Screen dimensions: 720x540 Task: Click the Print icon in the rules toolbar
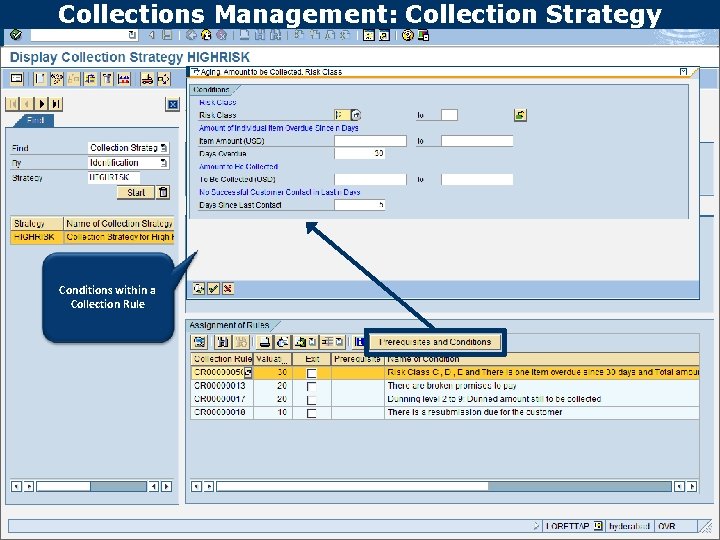click(x=265, y=342)
